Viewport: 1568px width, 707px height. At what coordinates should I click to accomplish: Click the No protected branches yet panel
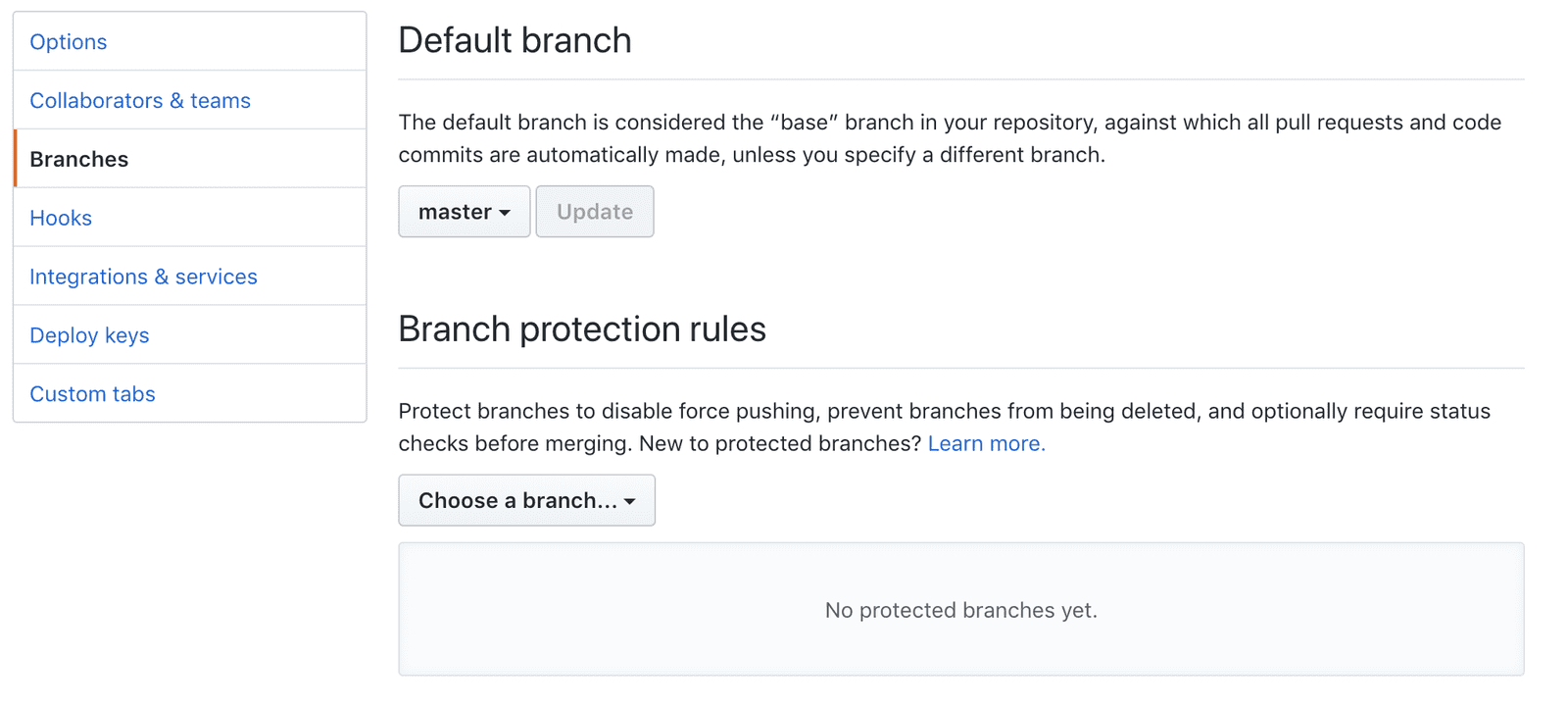click(960, 609)
